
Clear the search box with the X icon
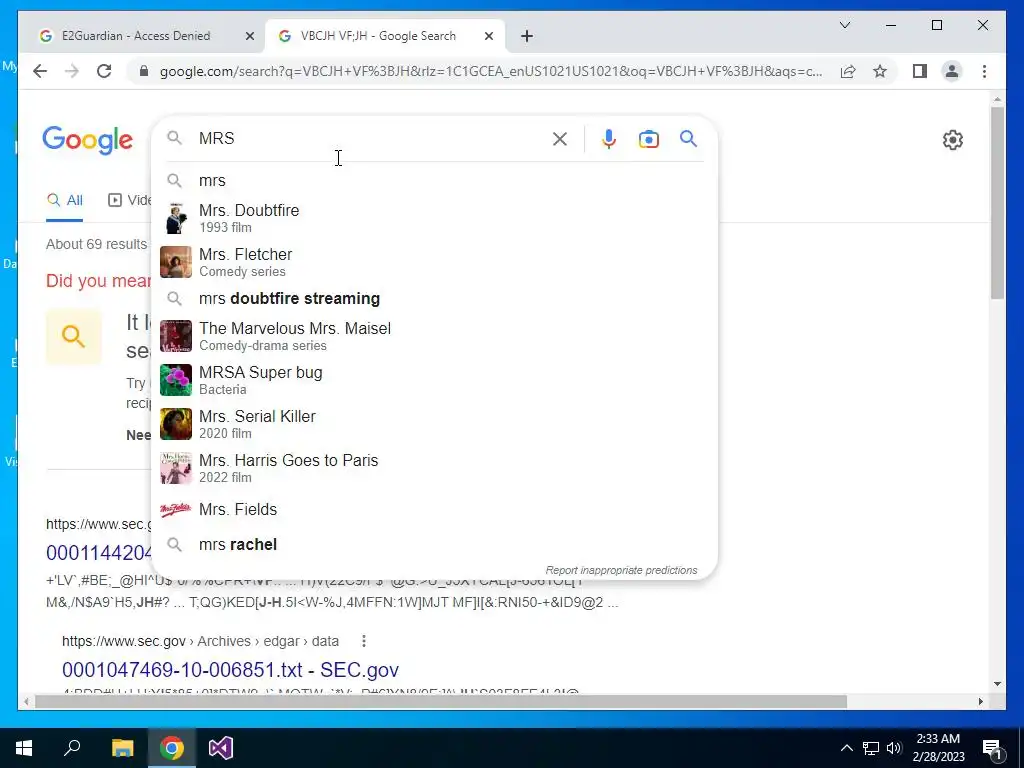click(x=560, y=139)
